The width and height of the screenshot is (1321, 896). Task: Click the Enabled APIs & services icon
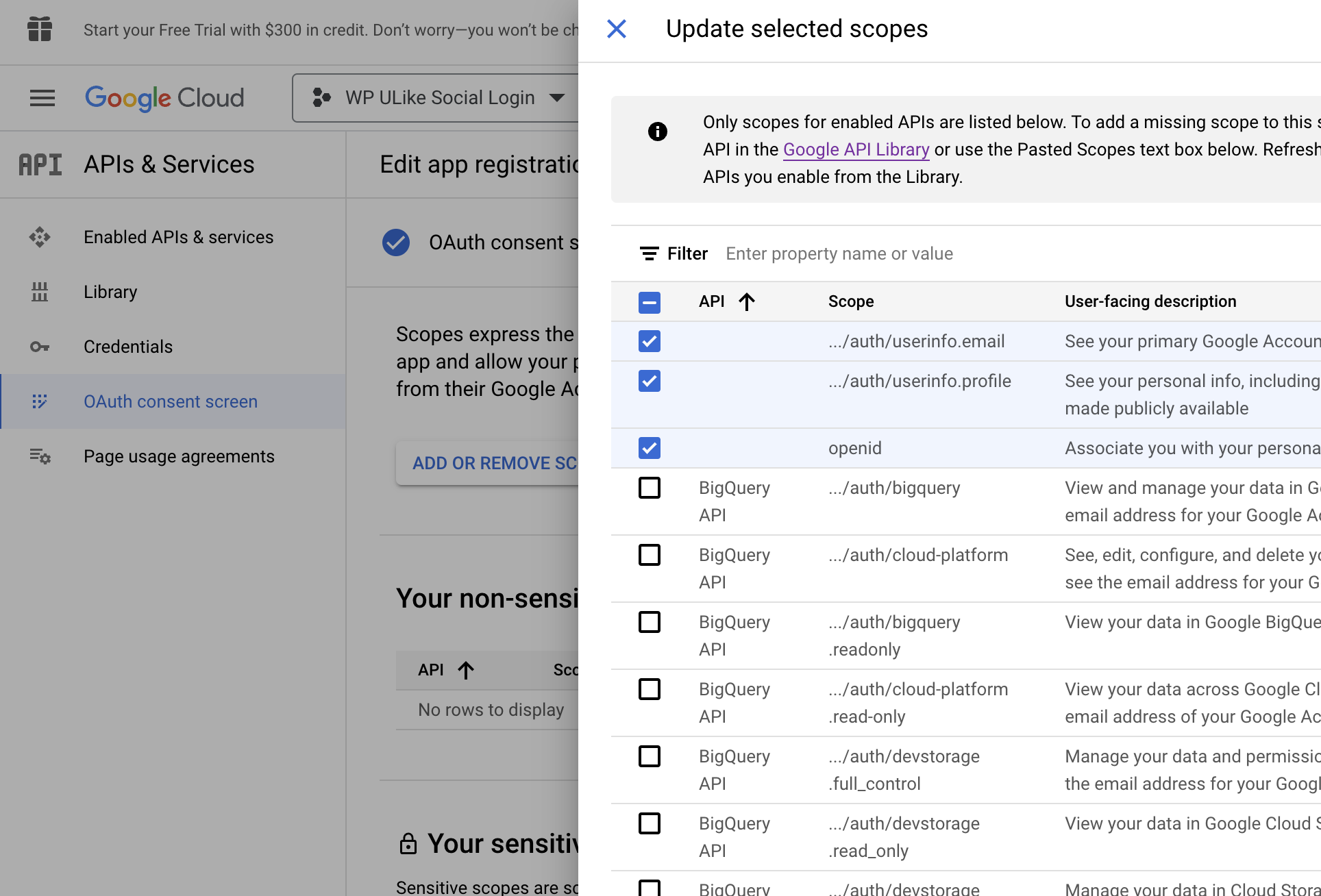pos(40,237)
